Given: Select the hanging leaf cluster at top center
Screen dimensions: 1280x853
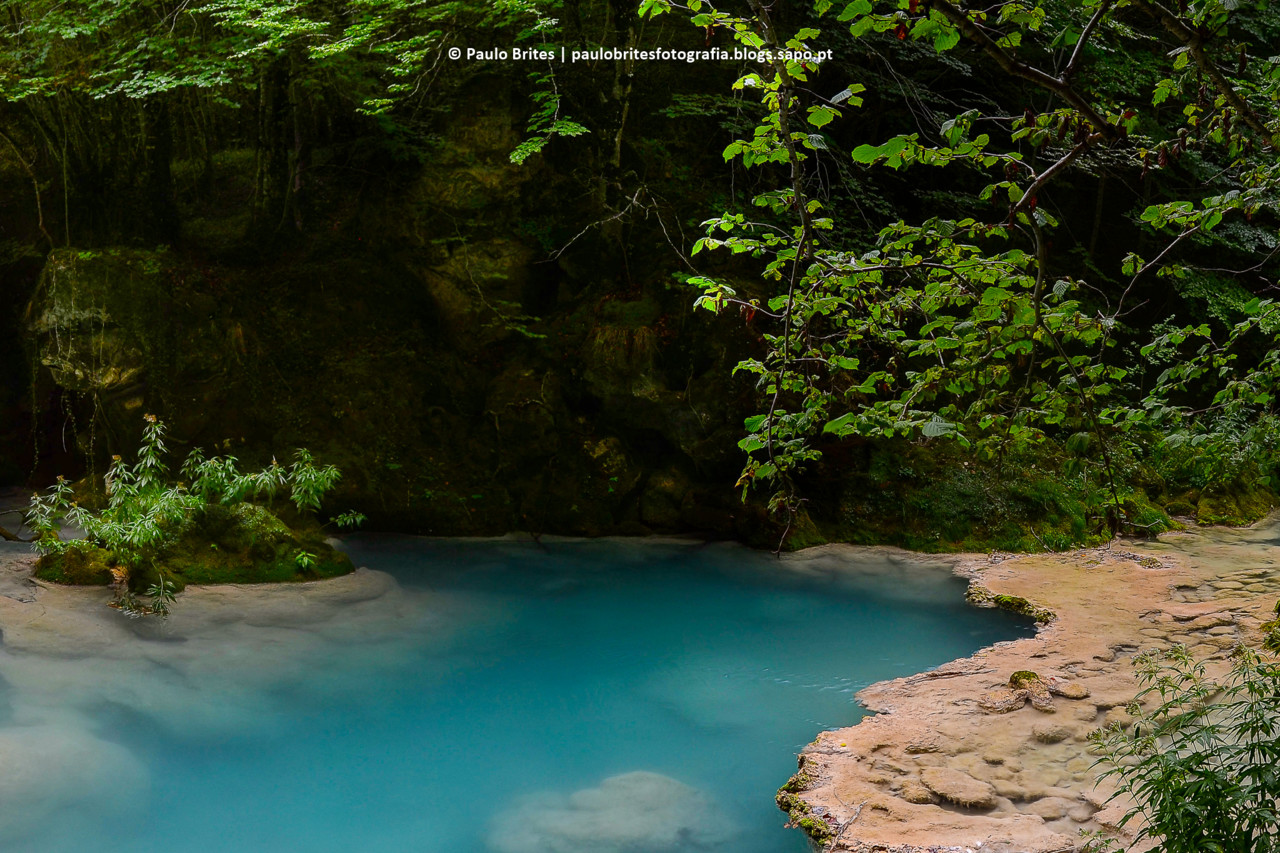Looking at the screenshot, I should pos(545,125).
